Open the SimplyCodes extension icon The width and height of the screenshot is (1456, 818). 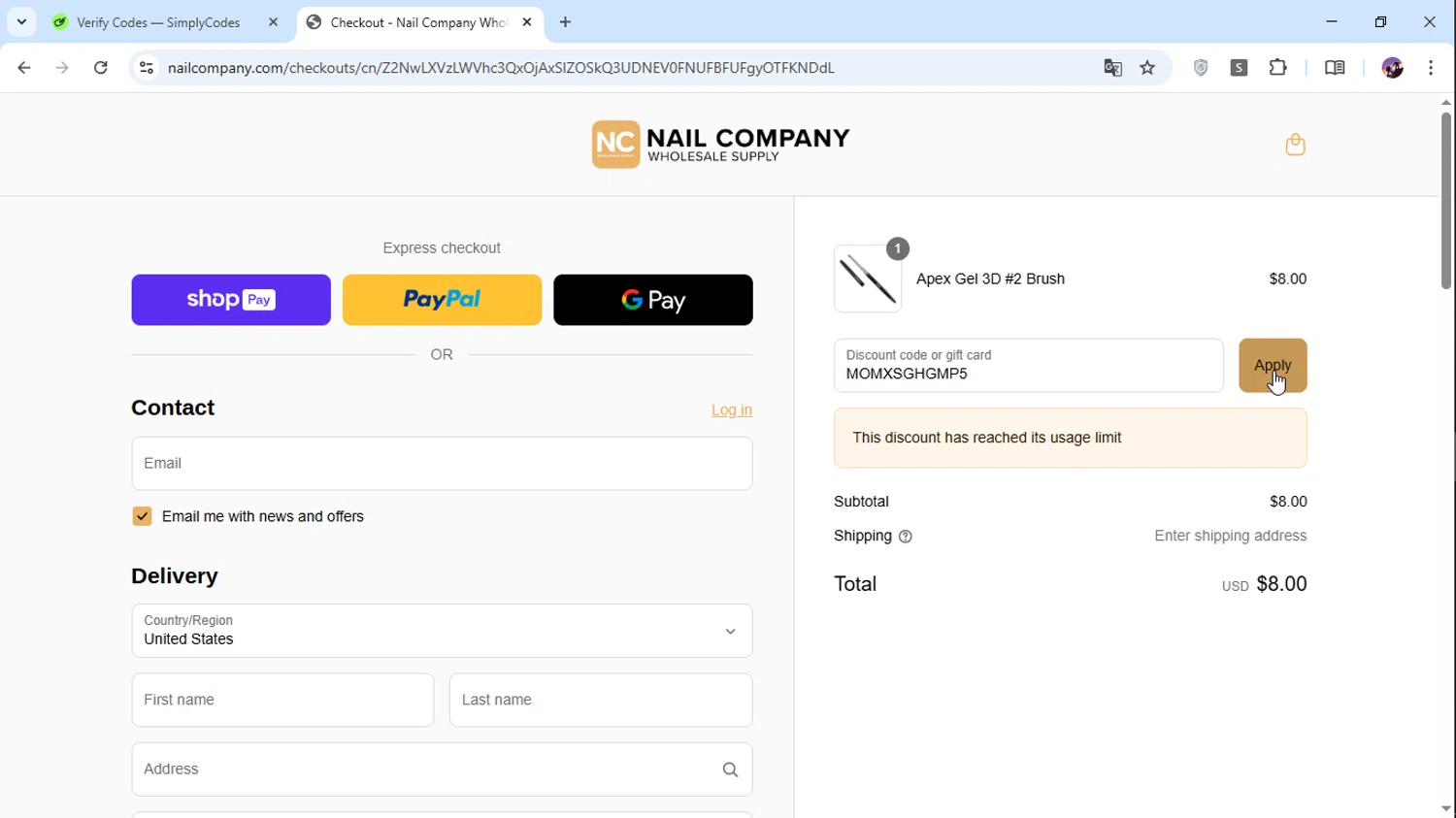point(1240,68)
